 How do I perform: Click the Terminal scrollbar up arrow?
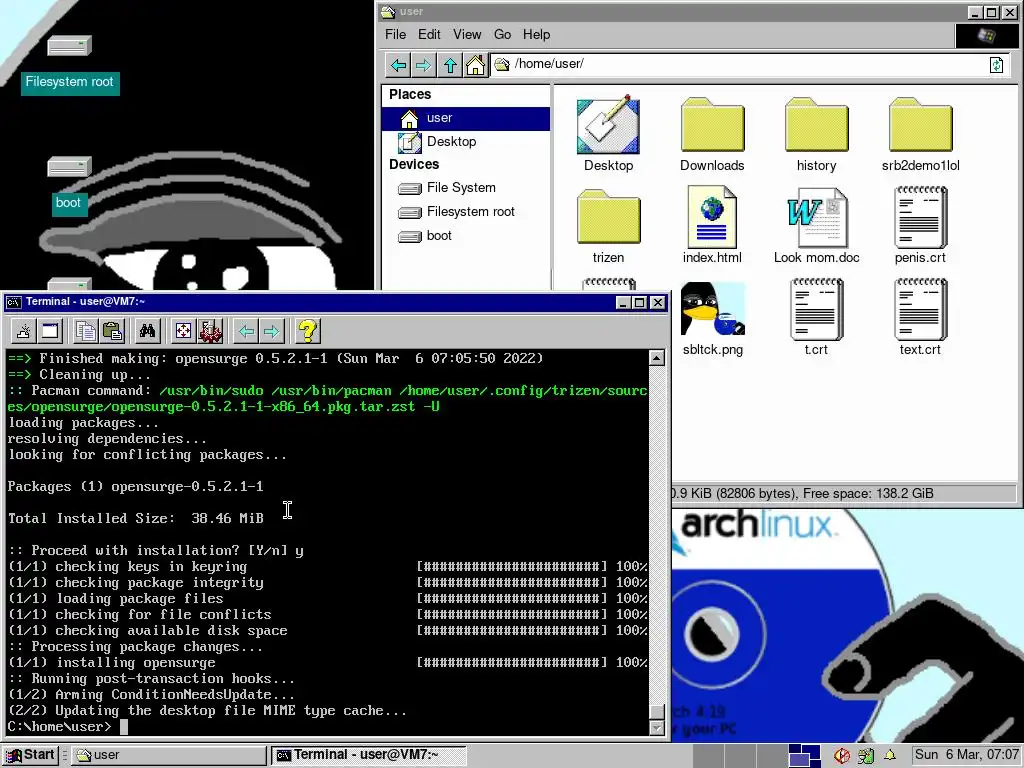[657, 358]
